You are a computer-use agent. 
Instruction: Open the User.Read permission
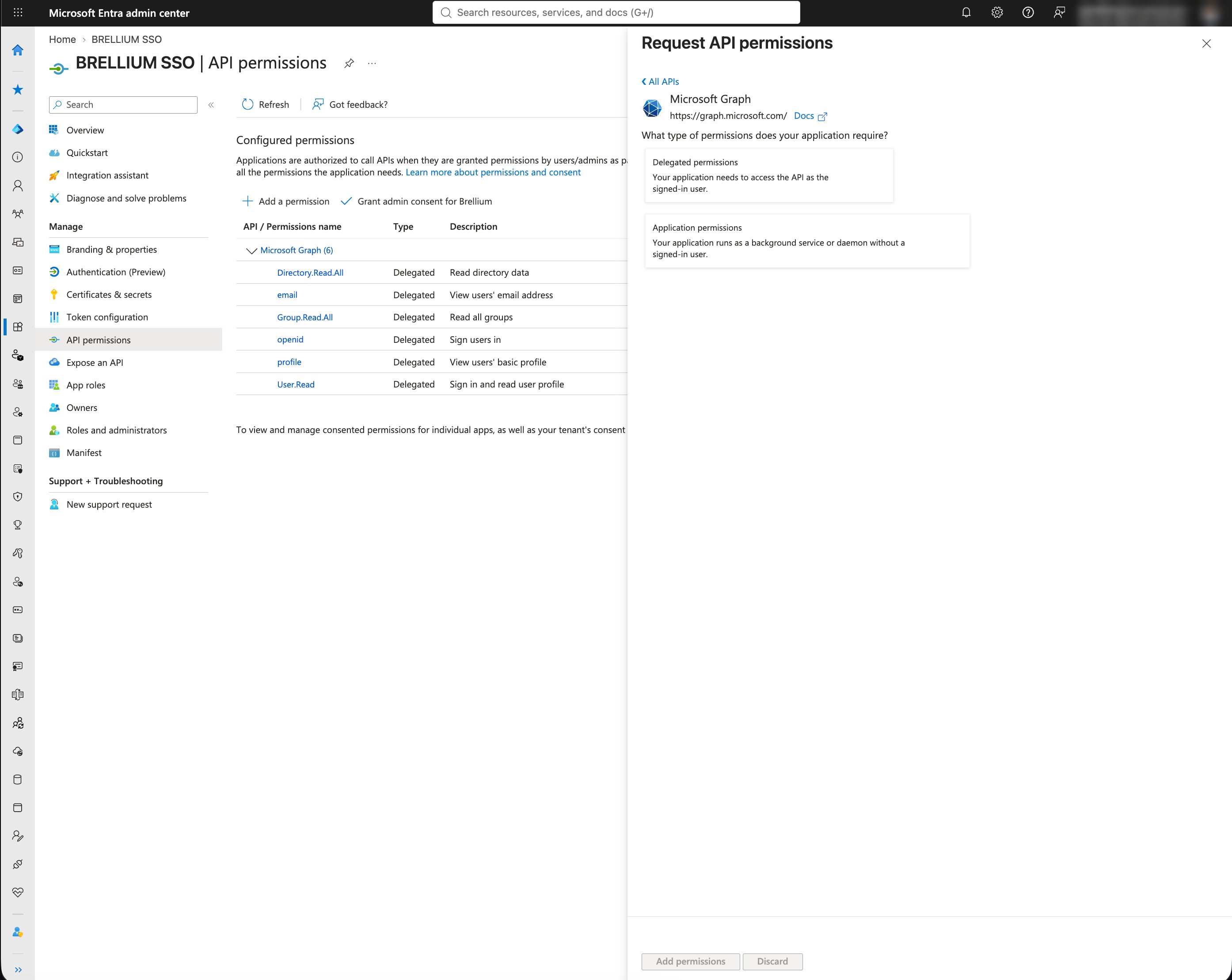coord(296,384)
